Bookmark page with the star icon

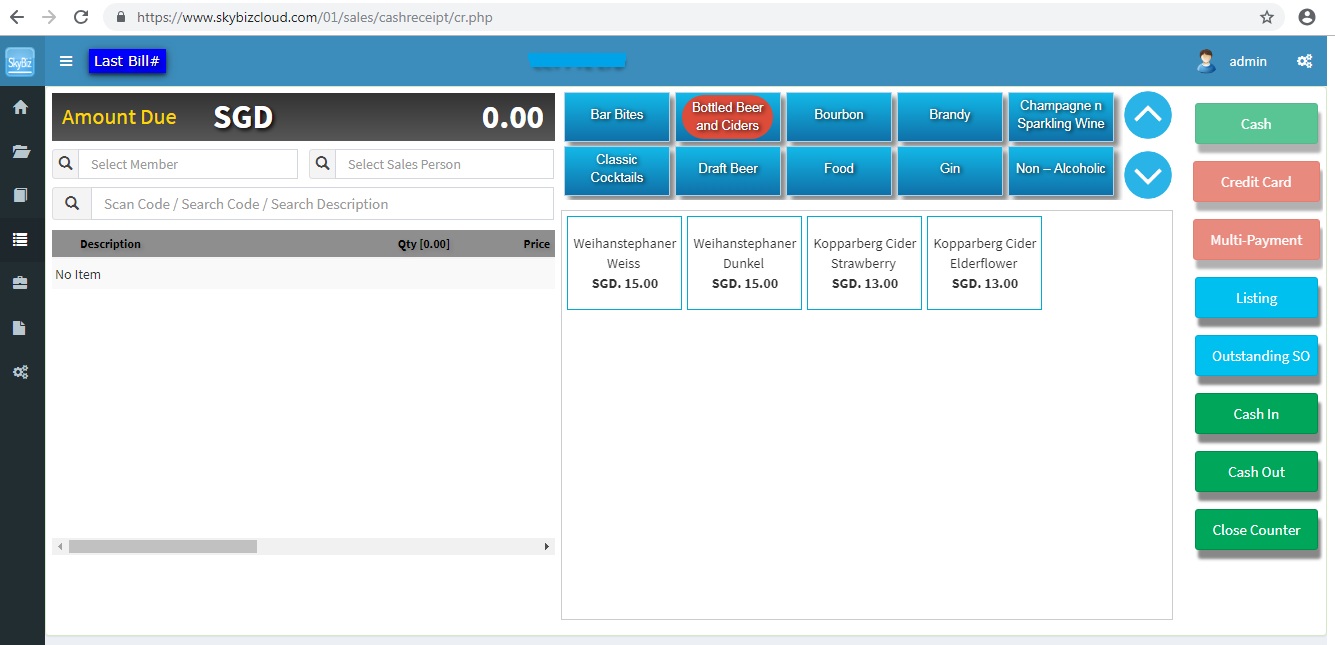pos(1266,17)
